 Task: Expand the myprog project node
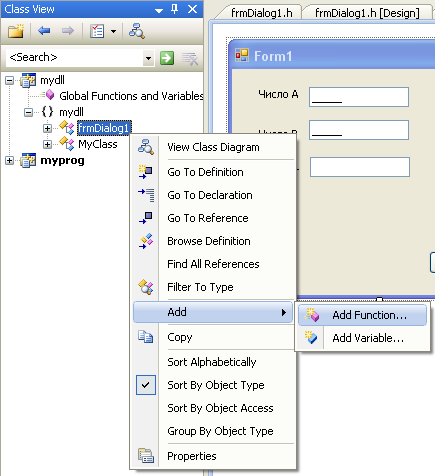tap(10, 160)
